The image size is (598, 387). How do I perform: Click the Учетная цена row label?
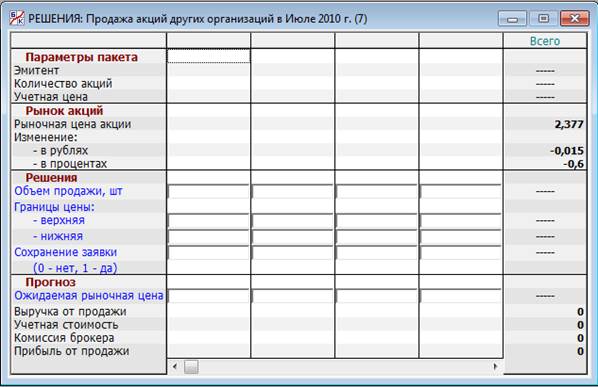(51, 97)
